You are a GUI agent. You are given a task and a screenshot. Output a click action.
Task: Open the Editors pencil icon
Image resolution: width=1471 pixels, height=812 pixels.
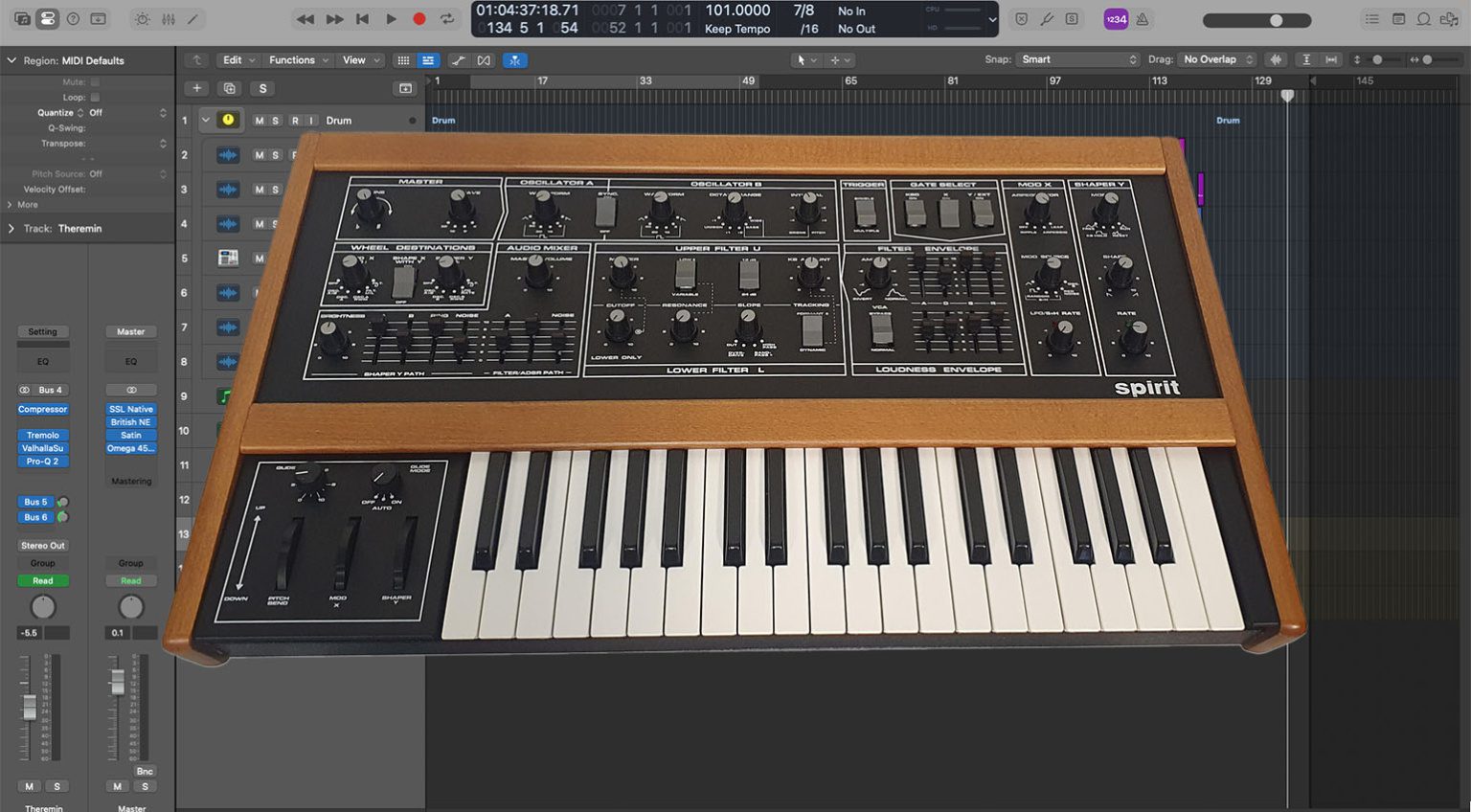pyautogui.click(x=192, y=19)
